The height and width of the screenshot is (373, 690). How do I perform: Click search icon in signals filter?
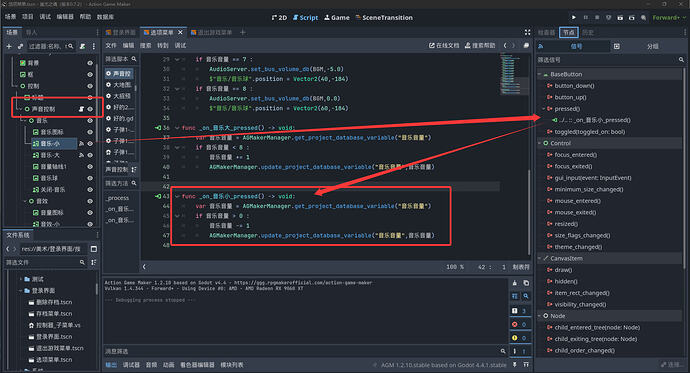681,60
